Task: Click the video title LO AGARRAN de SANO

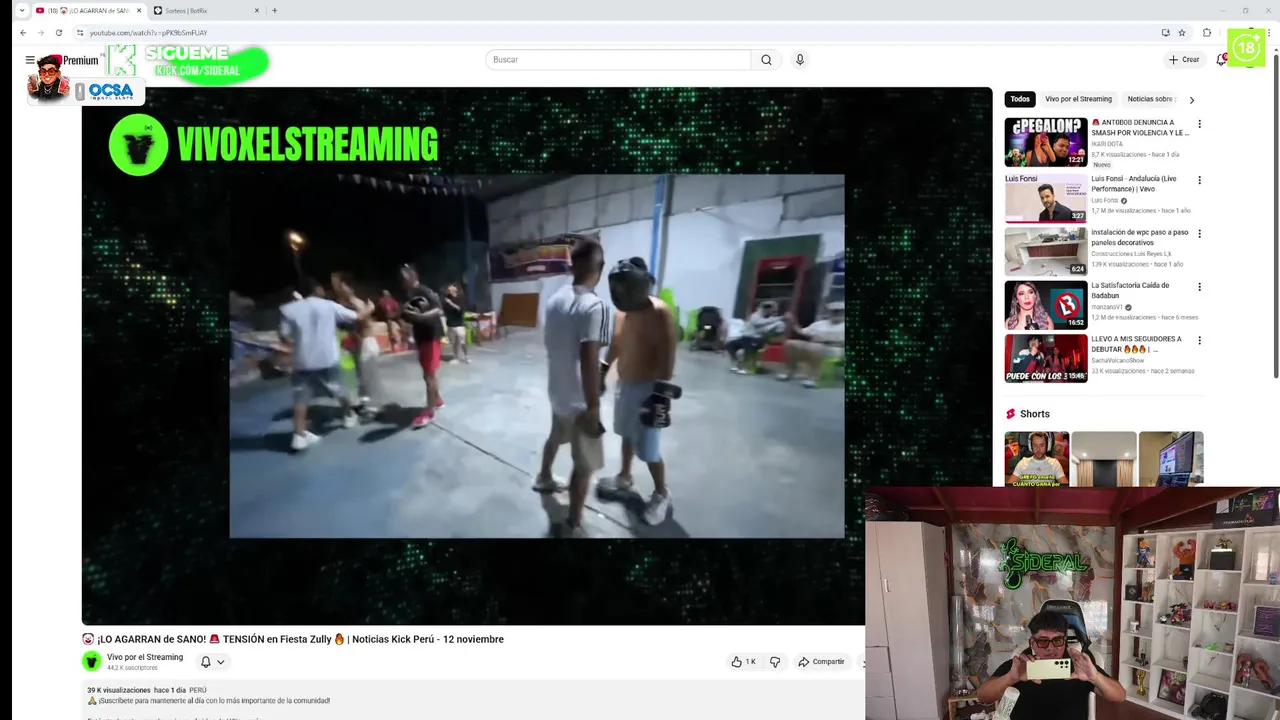Action: click(x=293, y=639)
